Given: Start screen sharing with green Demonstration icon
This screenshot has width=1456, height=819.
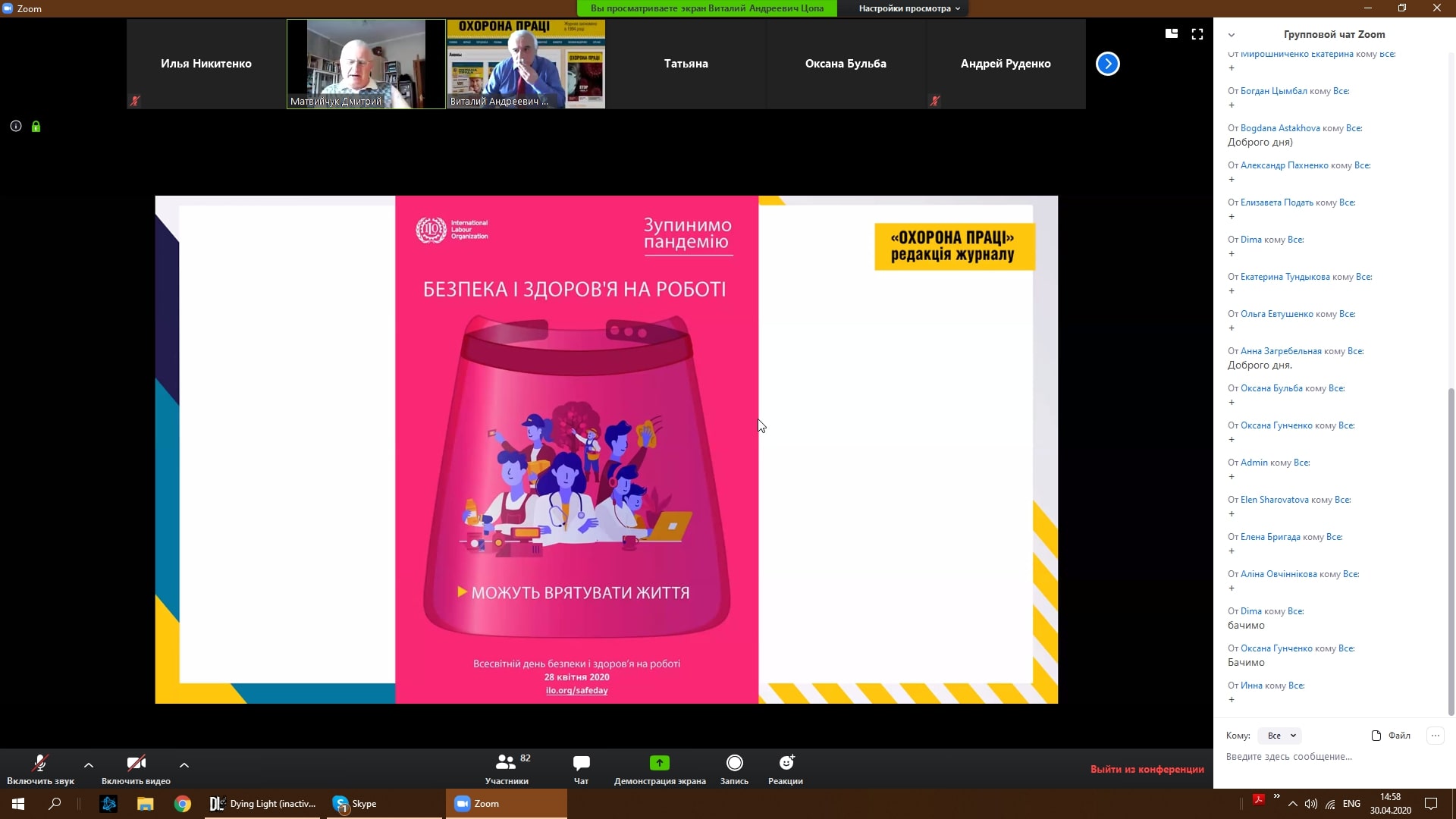Looking at the screenshot, I should 659,763.
